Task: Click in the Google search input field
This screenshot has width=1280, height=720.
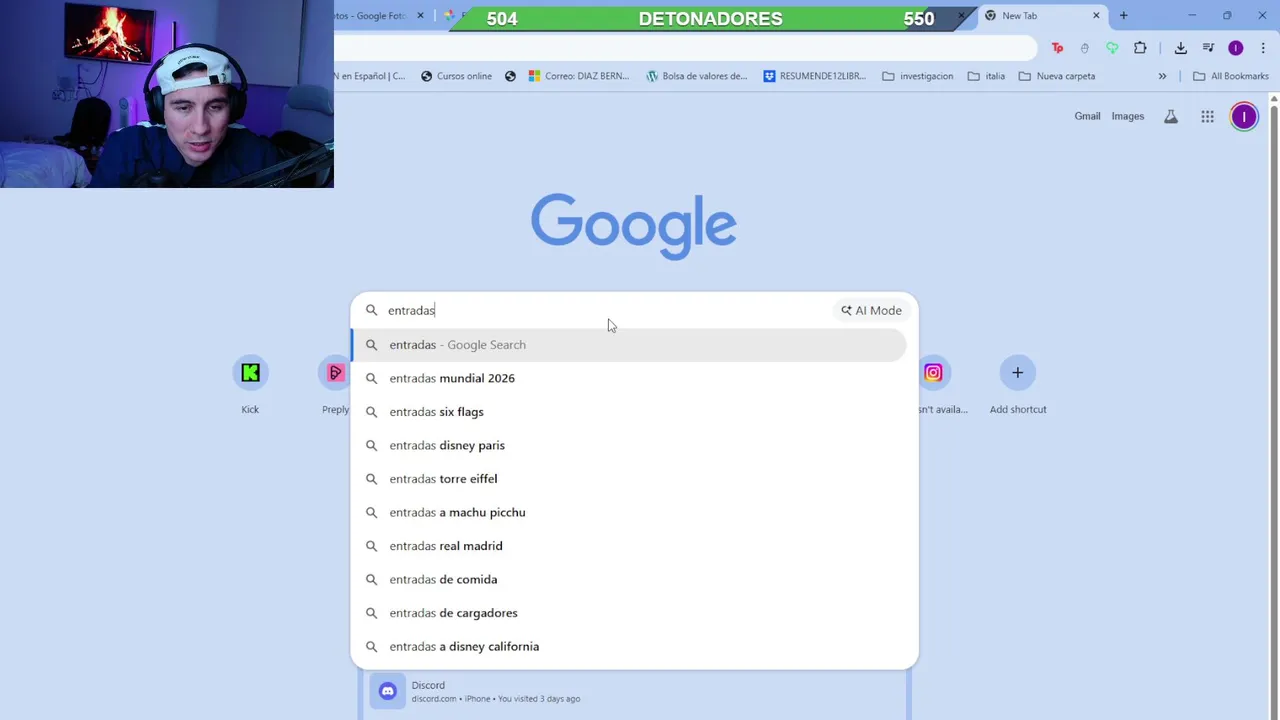Action: (608, 310)
